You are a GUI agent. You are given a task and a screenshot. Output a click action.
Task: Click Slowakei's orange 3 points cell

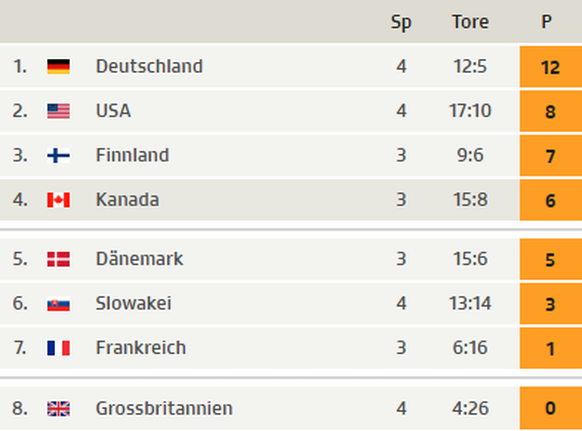tap(551, 304)
